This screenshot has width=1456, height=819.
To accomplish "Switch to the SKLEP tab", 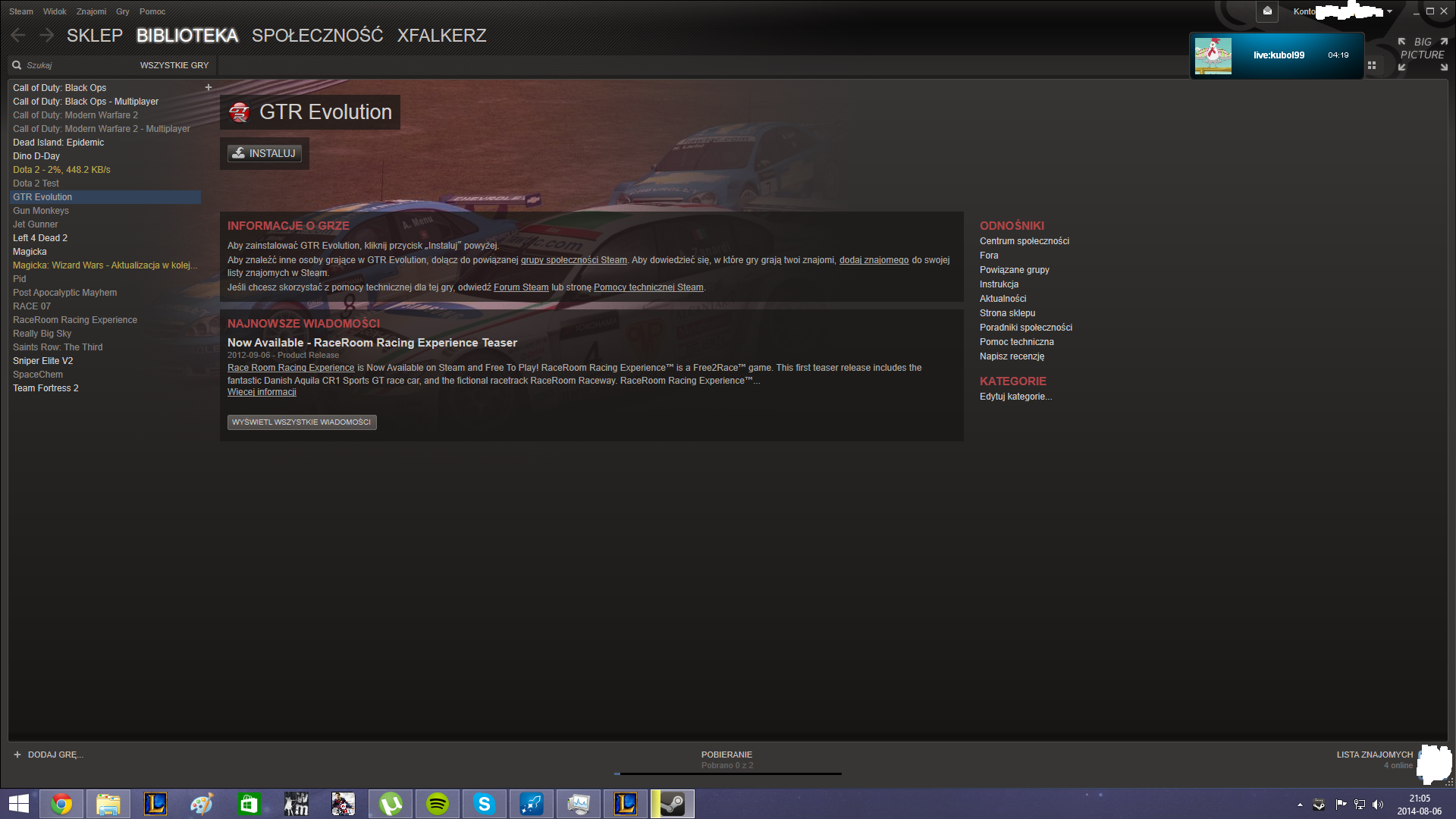I will (95, 36).
